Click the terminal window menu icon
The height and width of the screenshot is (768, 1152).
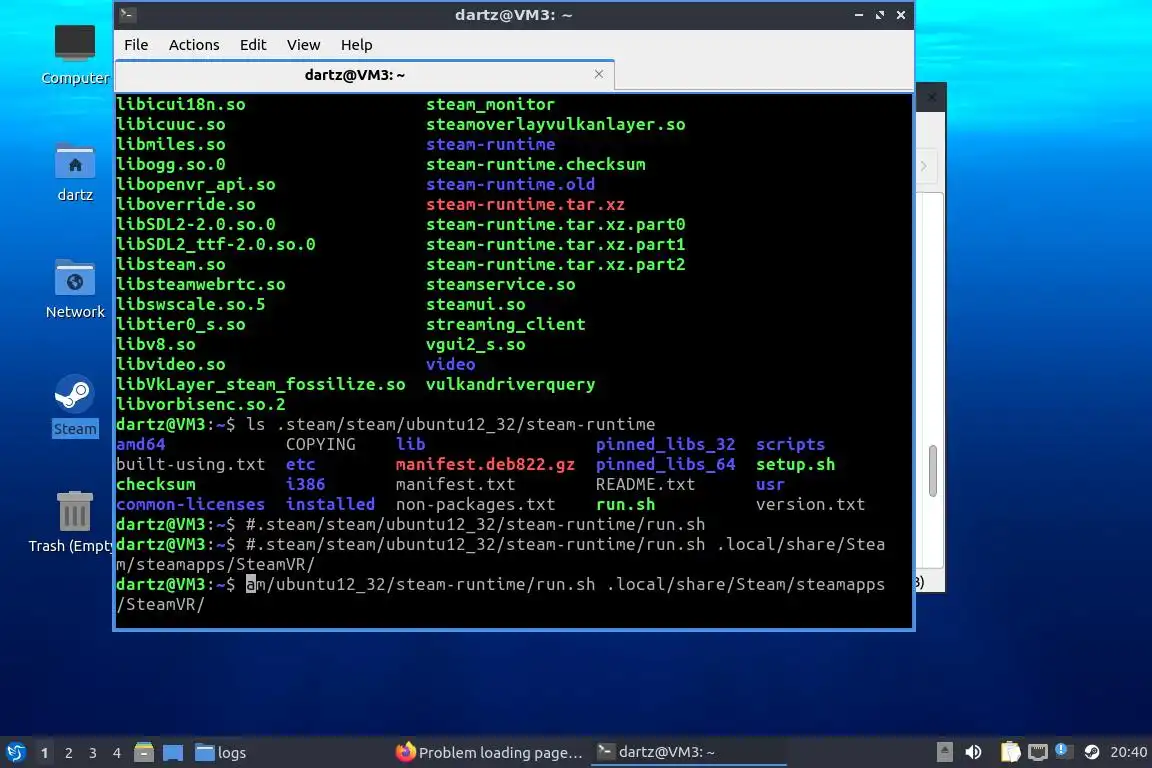127,14
